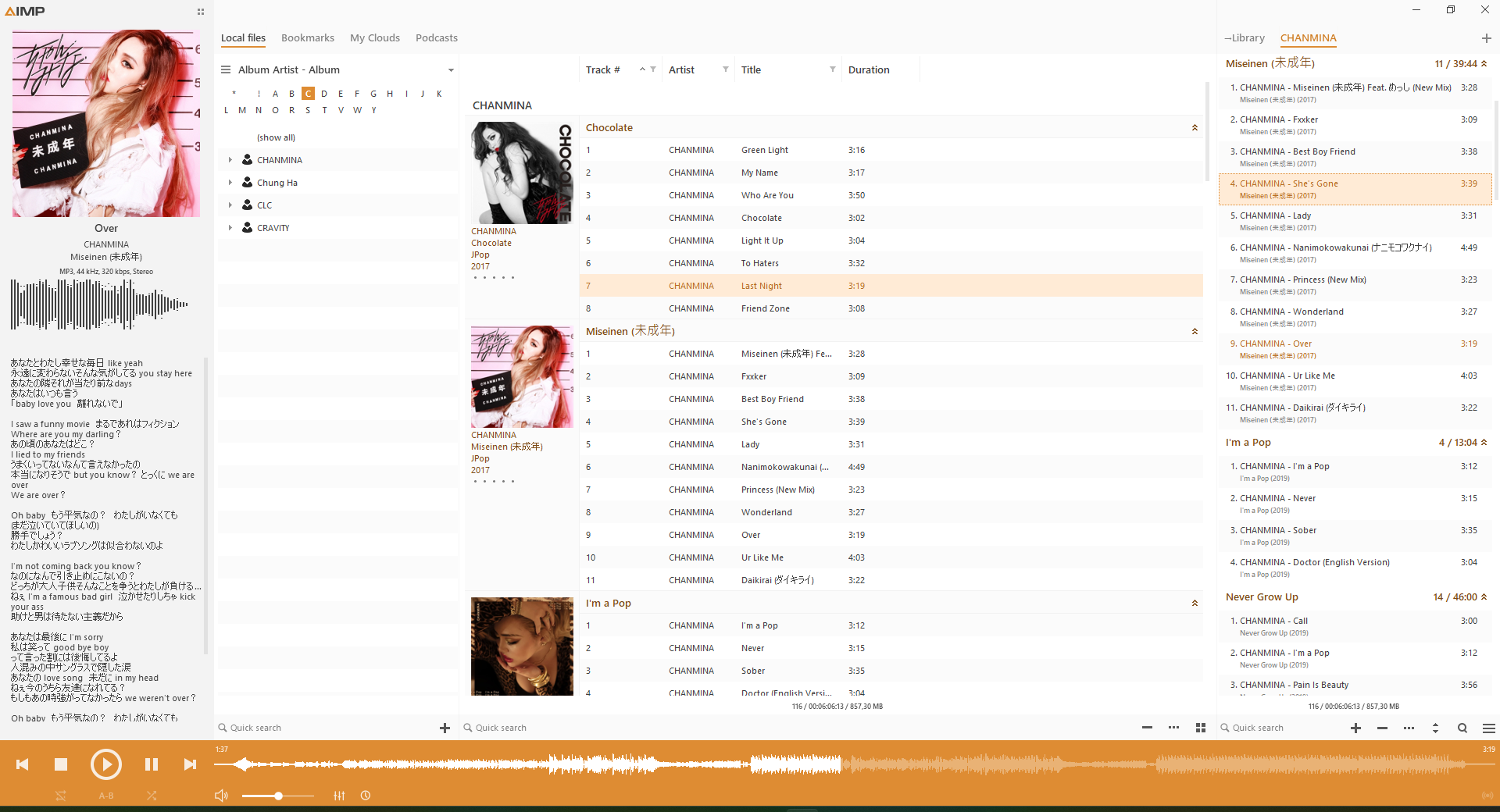Open the Artist column filter

pyautogui.click(x=726, y=69)
